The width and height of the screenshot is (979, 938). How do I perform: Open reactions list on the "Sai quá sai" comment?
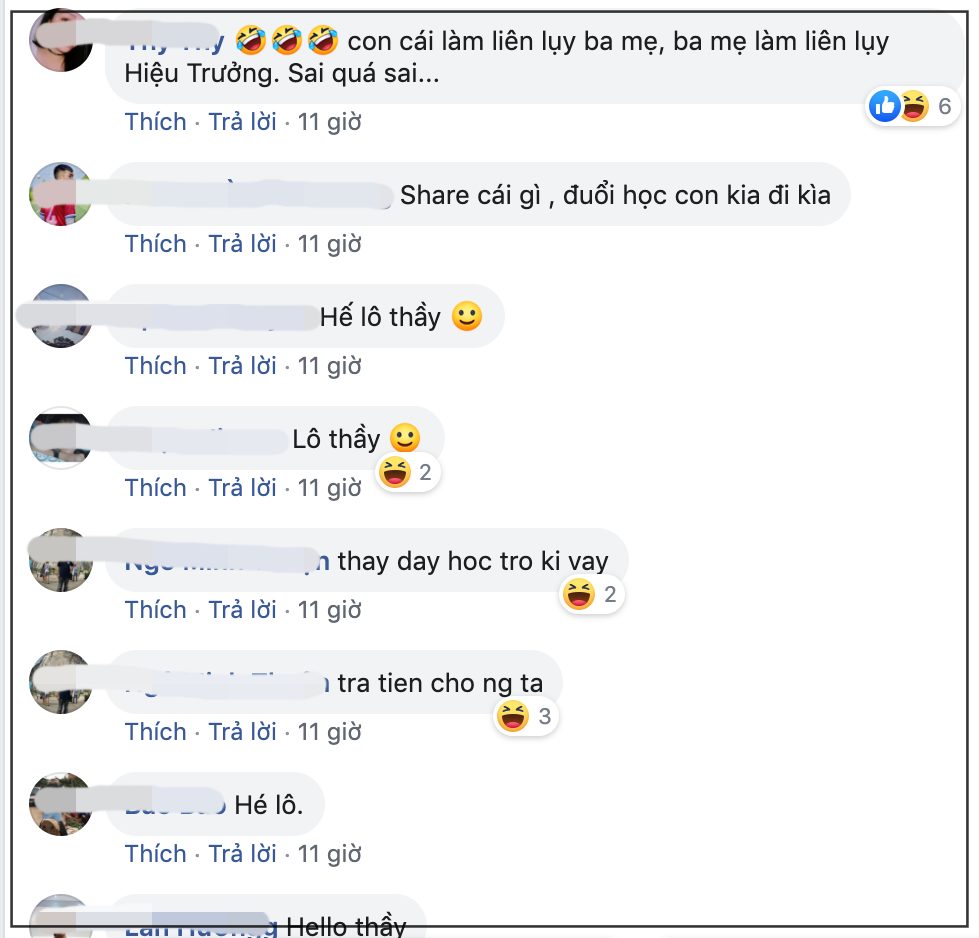[910, 106]
